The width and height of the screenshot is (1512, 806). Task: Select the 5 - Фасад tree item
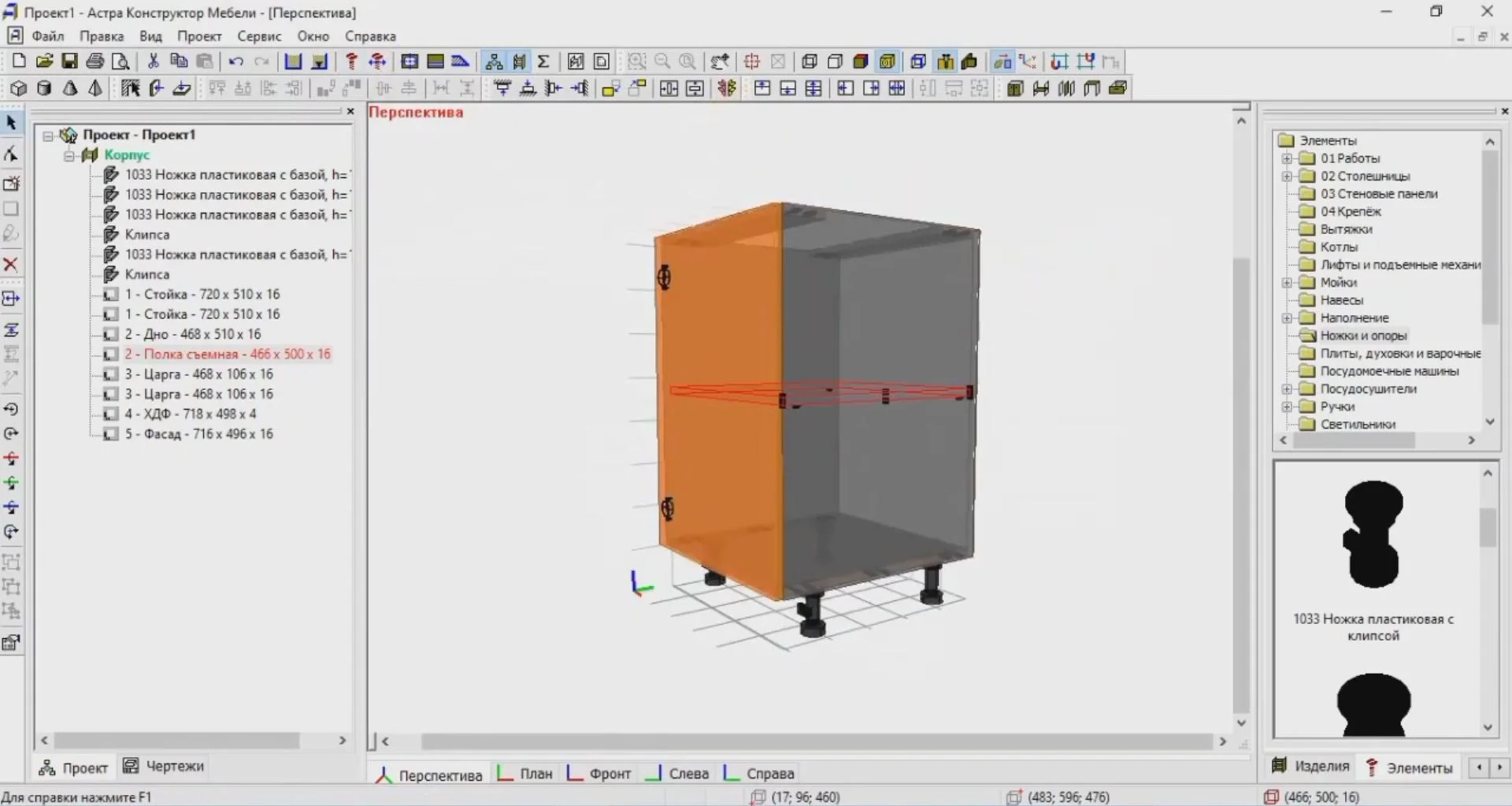[x=198, y=434]
